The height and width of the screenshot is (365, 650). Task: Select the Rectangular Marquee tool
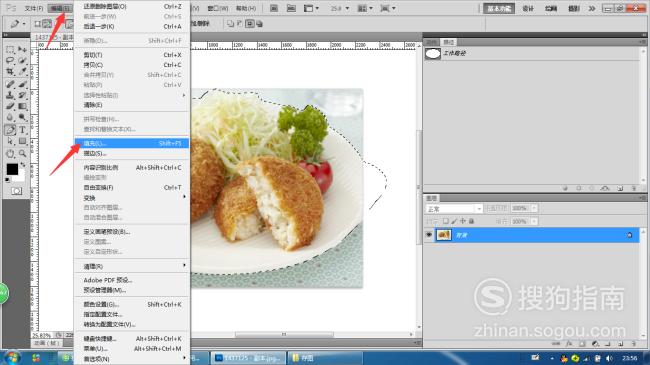pyautogui.click(x=10, y=49)
